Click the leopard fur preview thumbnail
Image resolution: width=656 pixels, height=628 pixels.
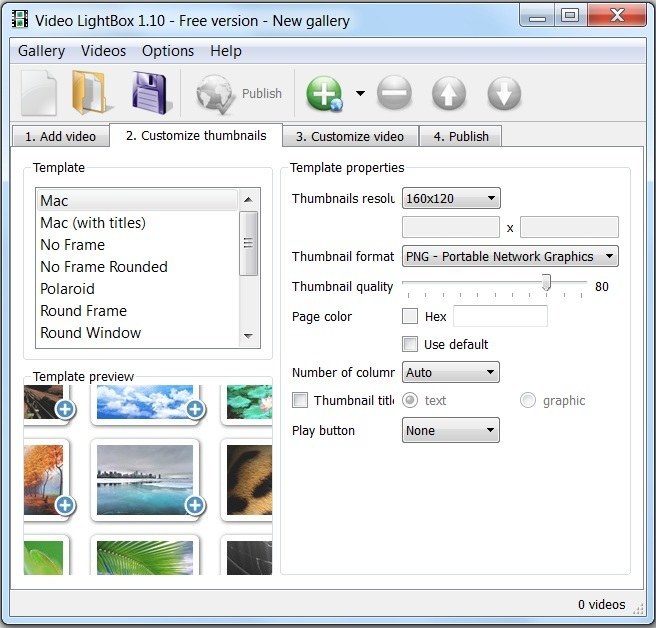click(x=249, y=479)
